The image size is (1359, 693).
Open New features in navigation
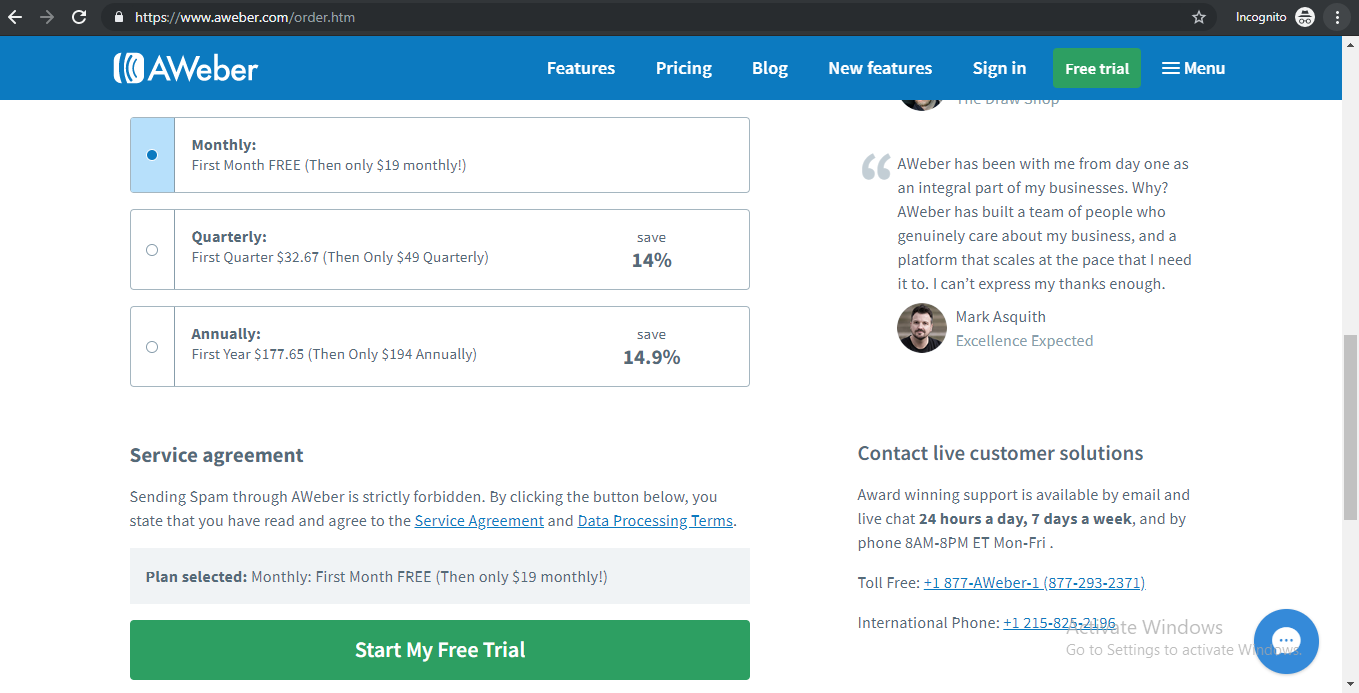[x=880, y=68]
